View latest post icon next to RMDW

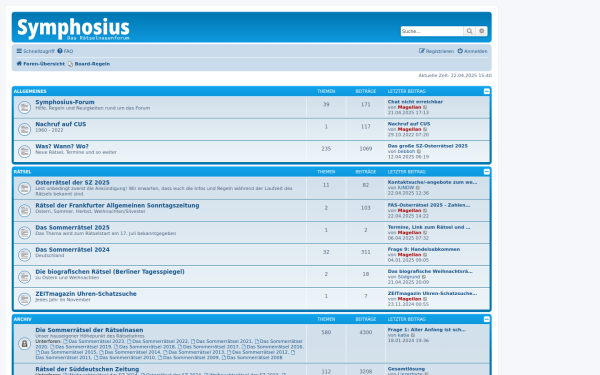pyautogui.click(x=418, y=188)
